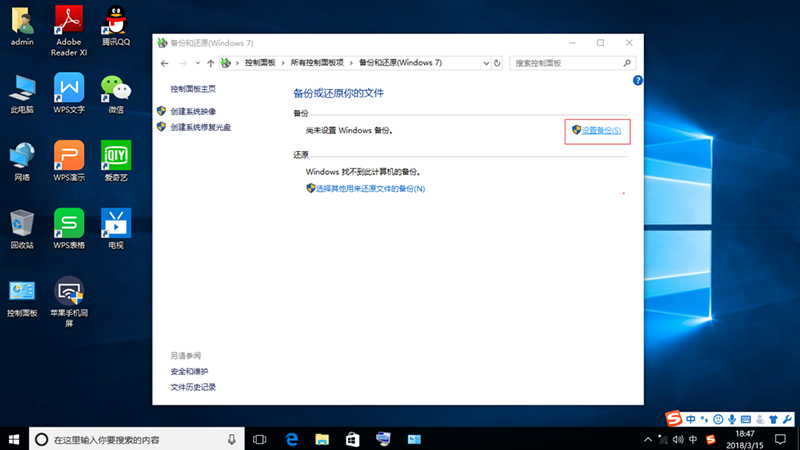Open File Explorer from the taskbar

point(322,439)
